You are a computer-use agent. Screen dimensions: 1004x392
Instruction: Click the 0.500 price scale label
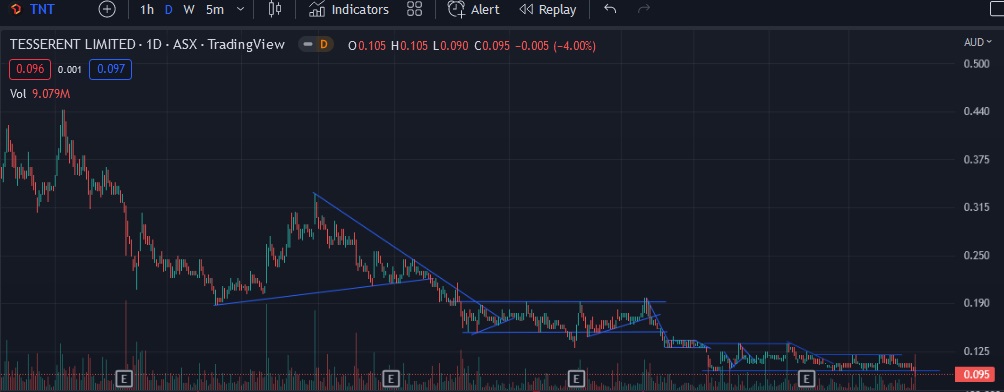coord(976,63)
